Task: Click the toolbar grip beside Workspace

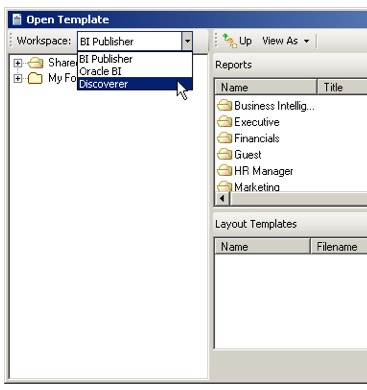Action: pos(11,41)
